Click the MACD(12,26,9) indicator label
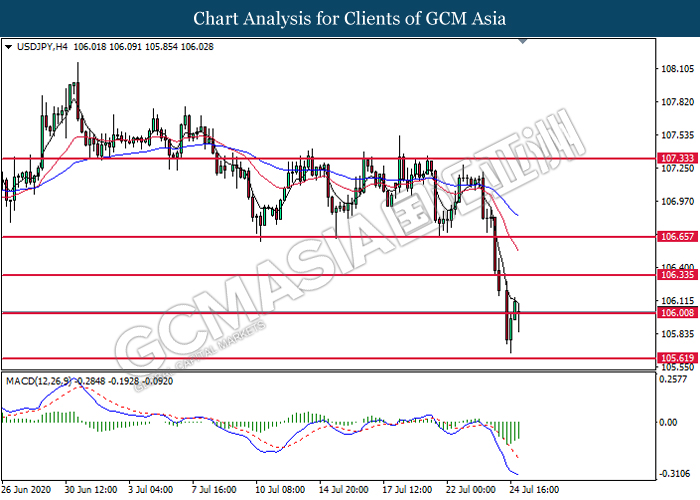 pos(38,381)
